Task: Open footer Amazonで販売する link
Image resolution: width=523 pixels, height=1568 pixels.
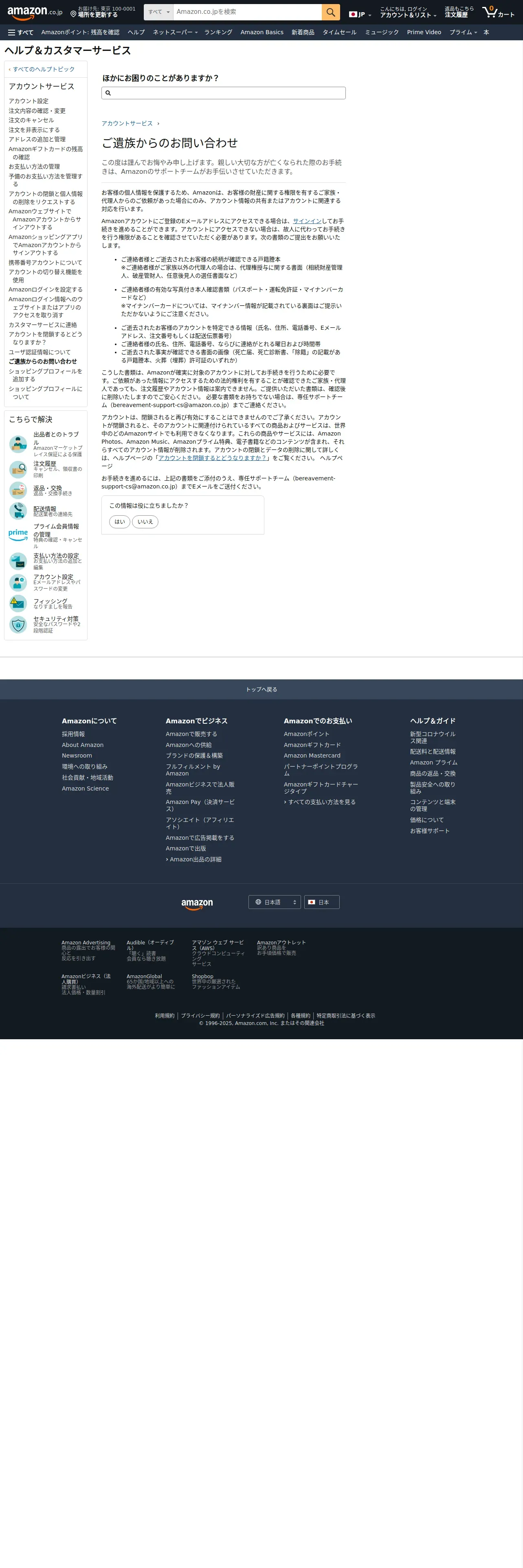Action: tap(191, 734)
